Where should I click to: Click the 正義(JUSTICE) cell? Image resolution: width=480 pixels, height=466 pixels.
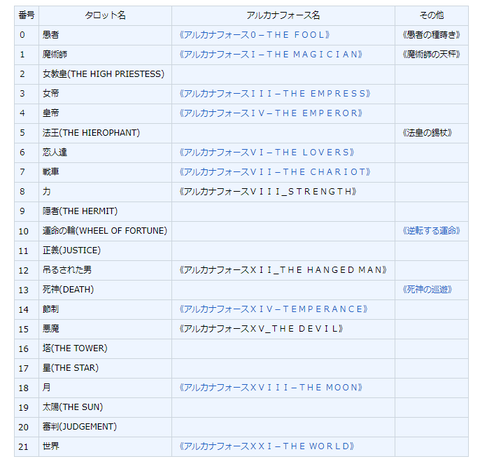[x=105, y=251]
